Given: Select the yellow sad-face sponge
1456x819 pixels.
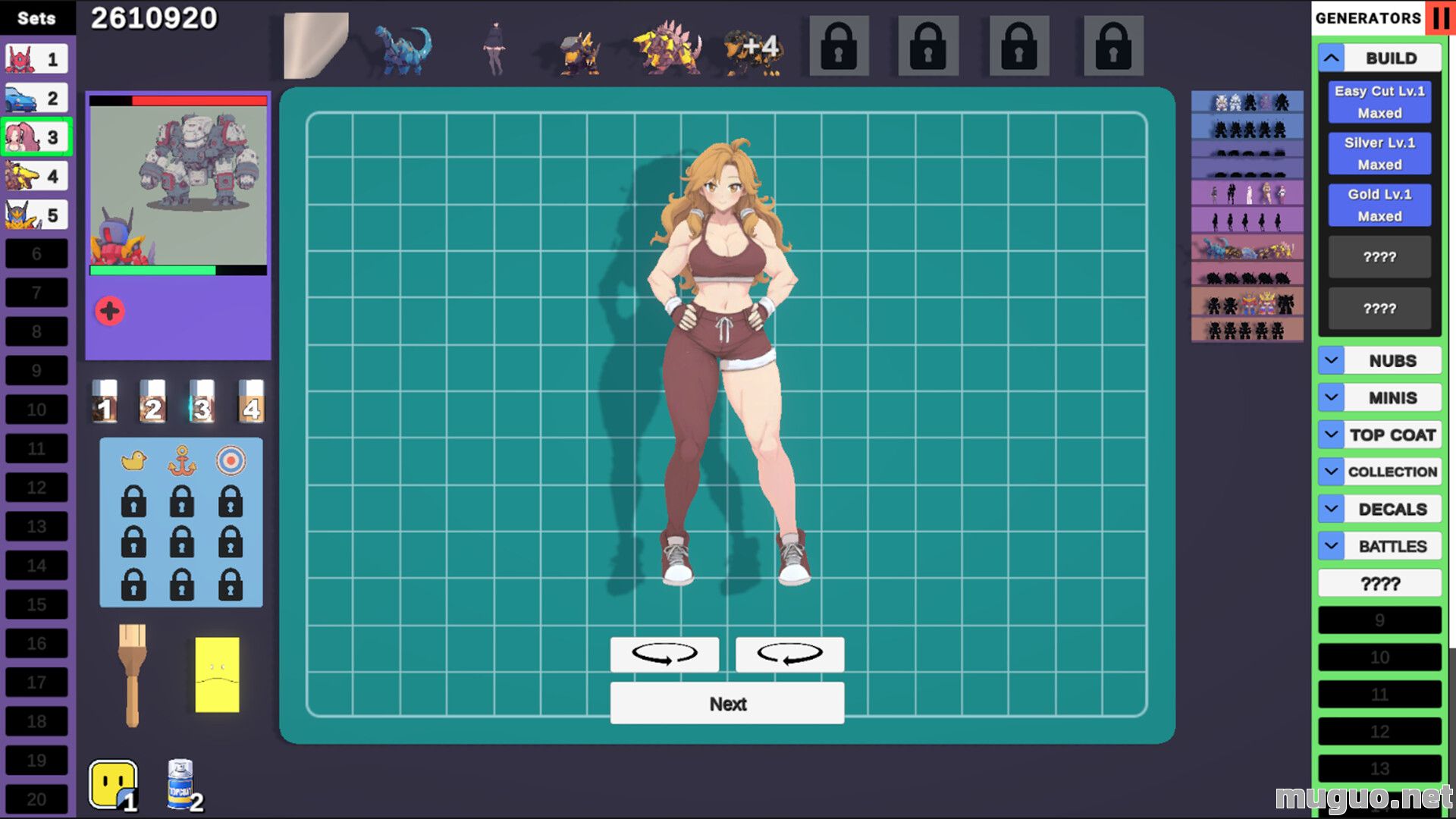Looking at the screenshot, I should (217, 674).
